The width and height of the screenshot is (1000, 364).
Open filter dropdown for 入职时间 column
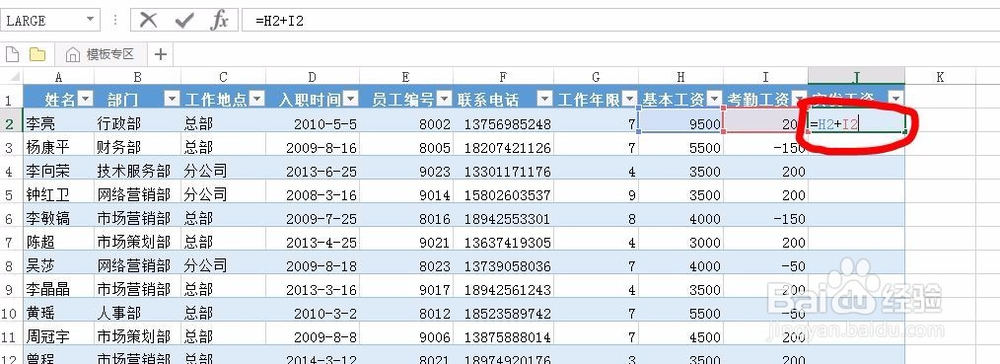tap(350, 99)
